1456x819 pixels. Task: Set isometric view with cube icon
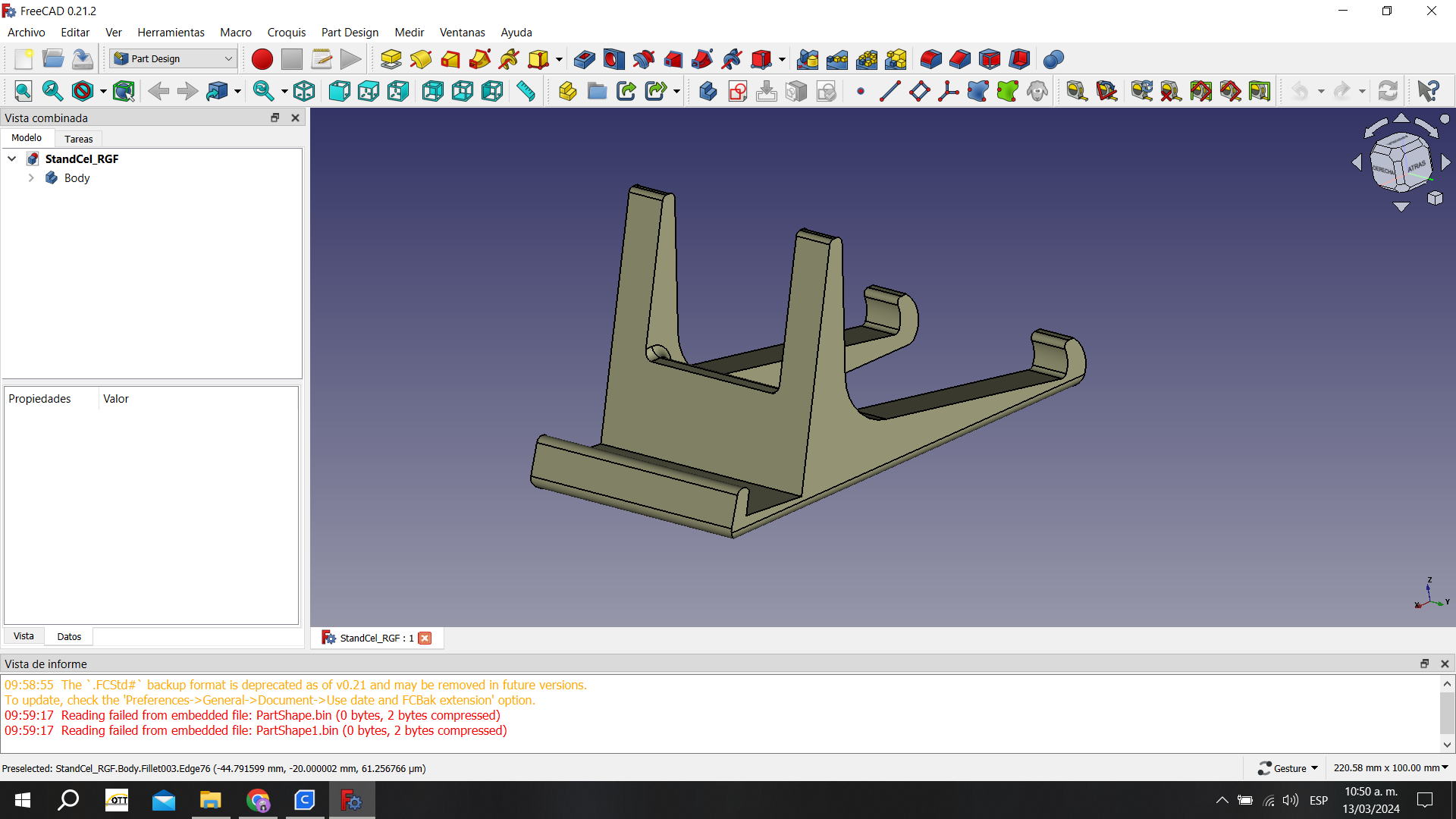click(304, 91)
